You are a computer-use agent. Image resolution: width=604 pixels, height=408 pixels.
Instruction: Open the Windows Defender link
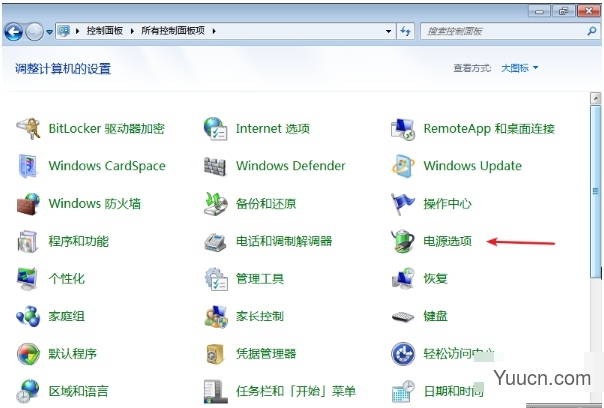(291, 166)
